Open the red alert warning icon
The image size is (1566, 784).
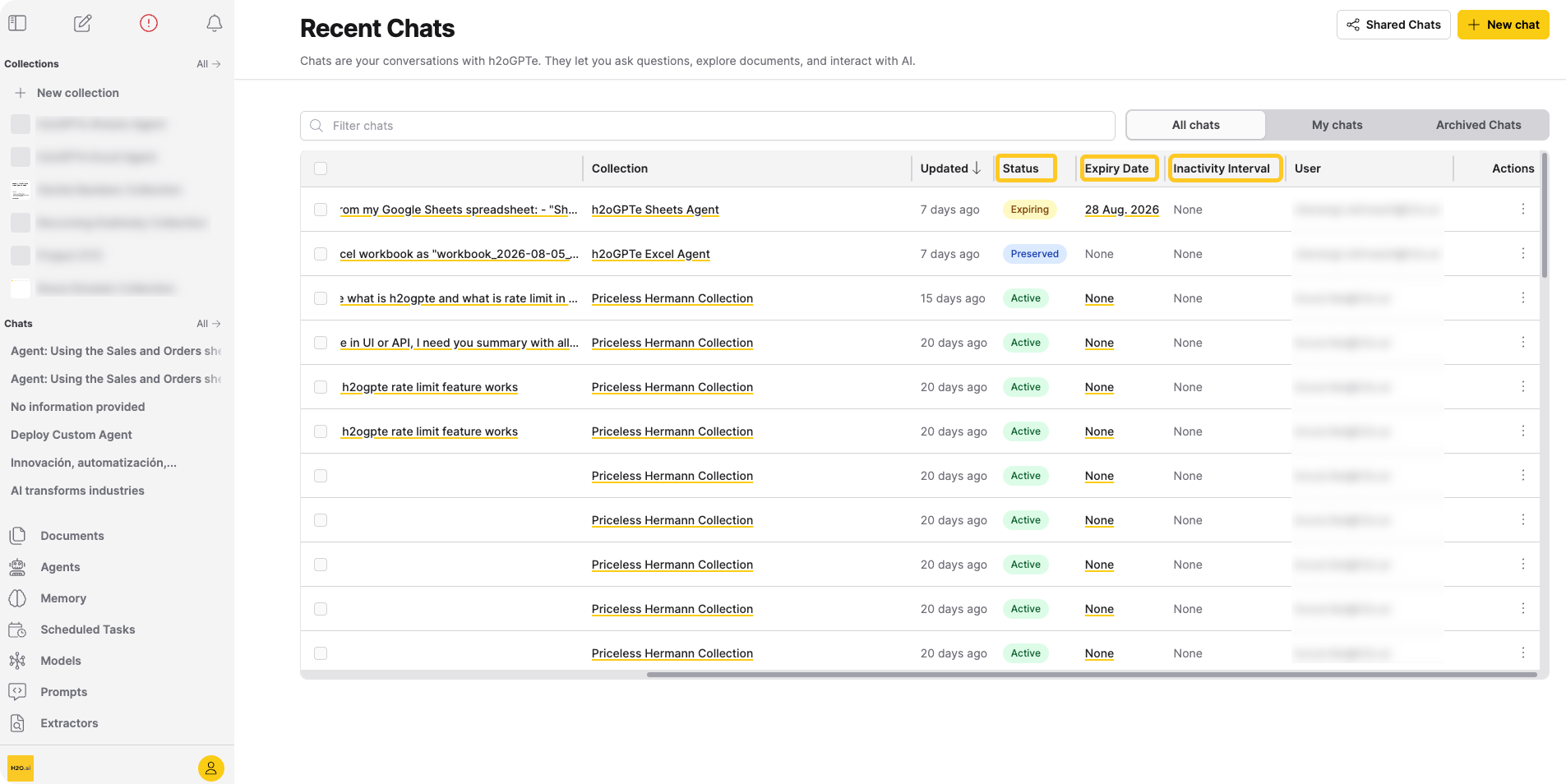click(x=149, y=23)
